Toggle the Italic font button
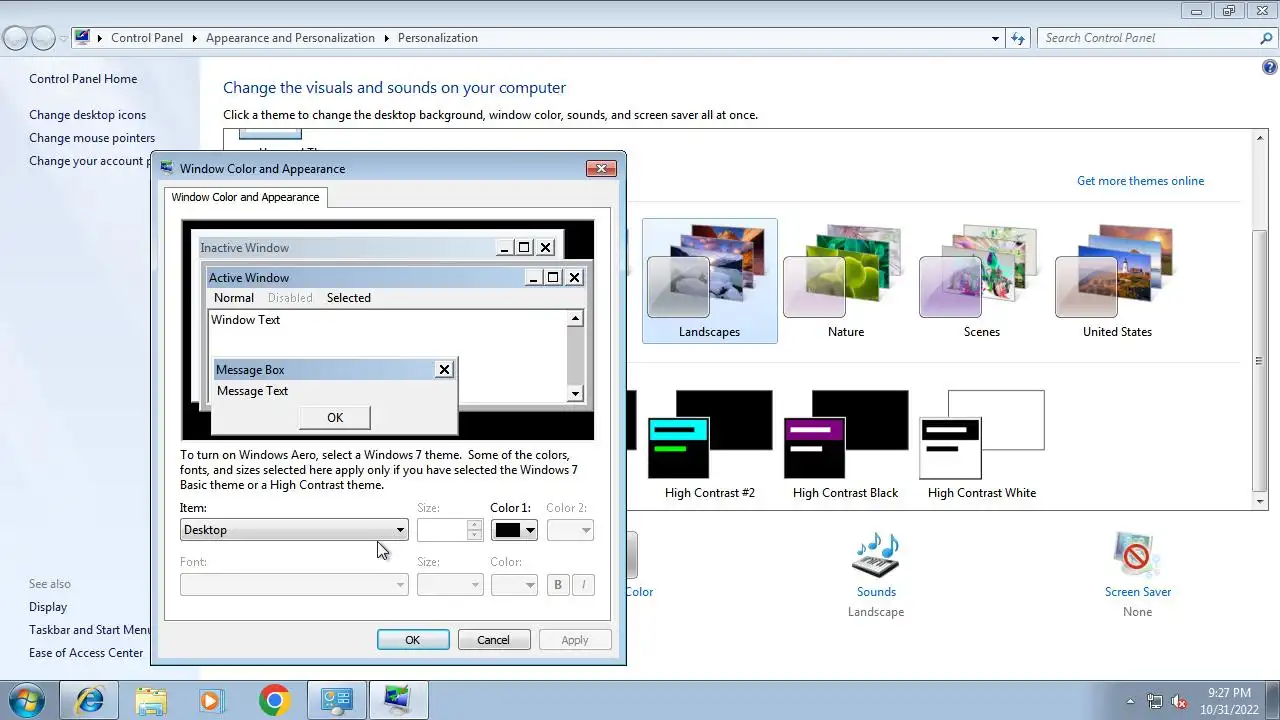This screenshot has height=720, width=1280. 583,584
